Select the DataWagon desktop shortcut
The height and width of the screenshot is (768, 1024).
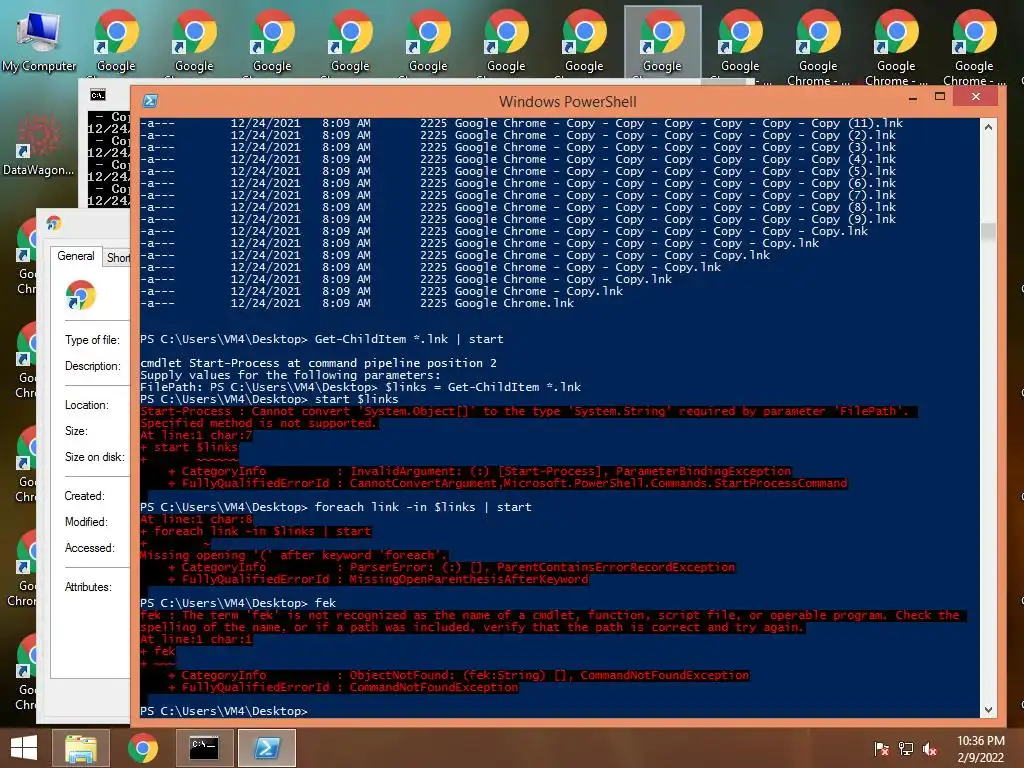click(39, 145)
